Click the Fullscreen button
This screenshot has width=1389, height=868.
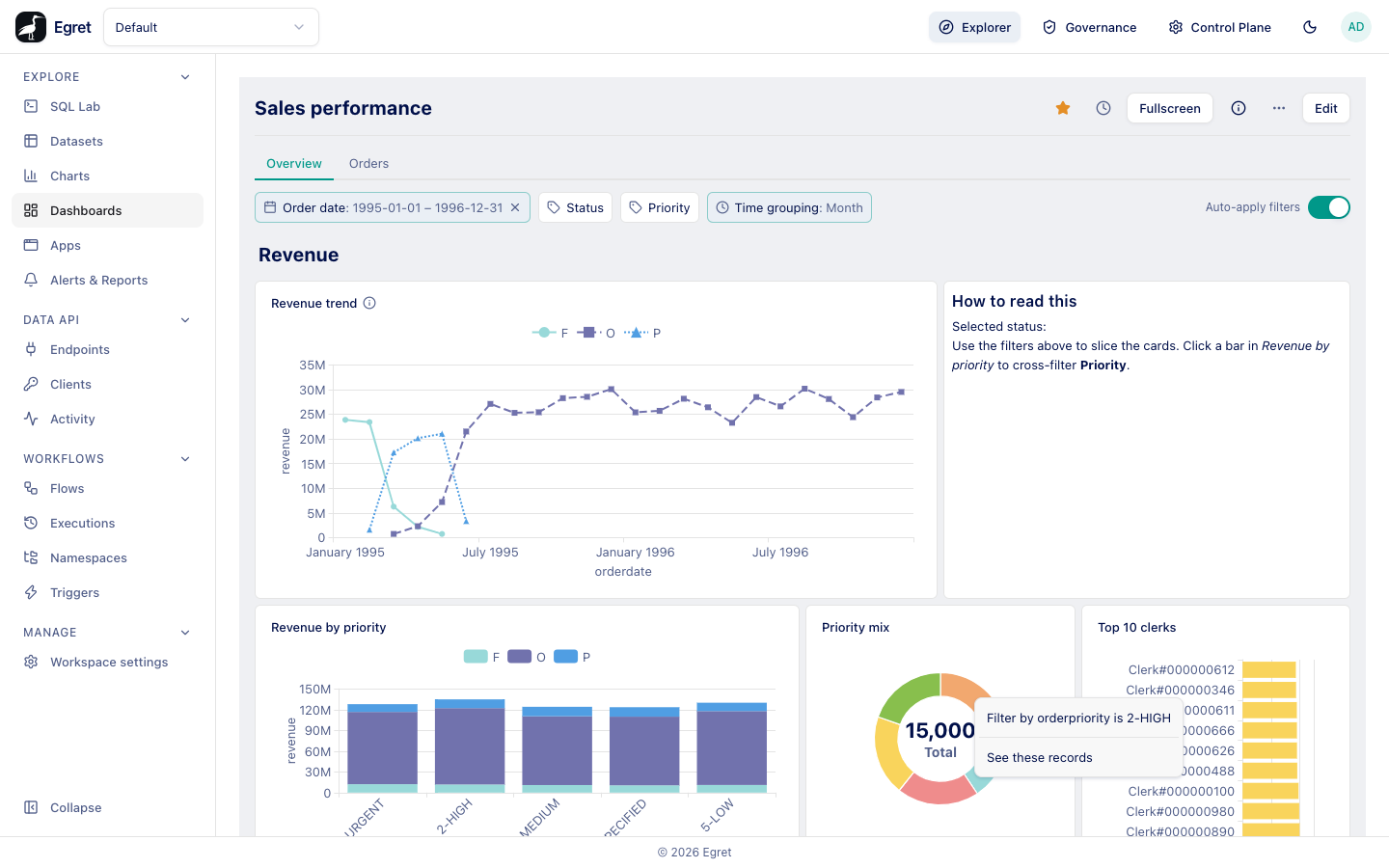[x=1170, y=108]
